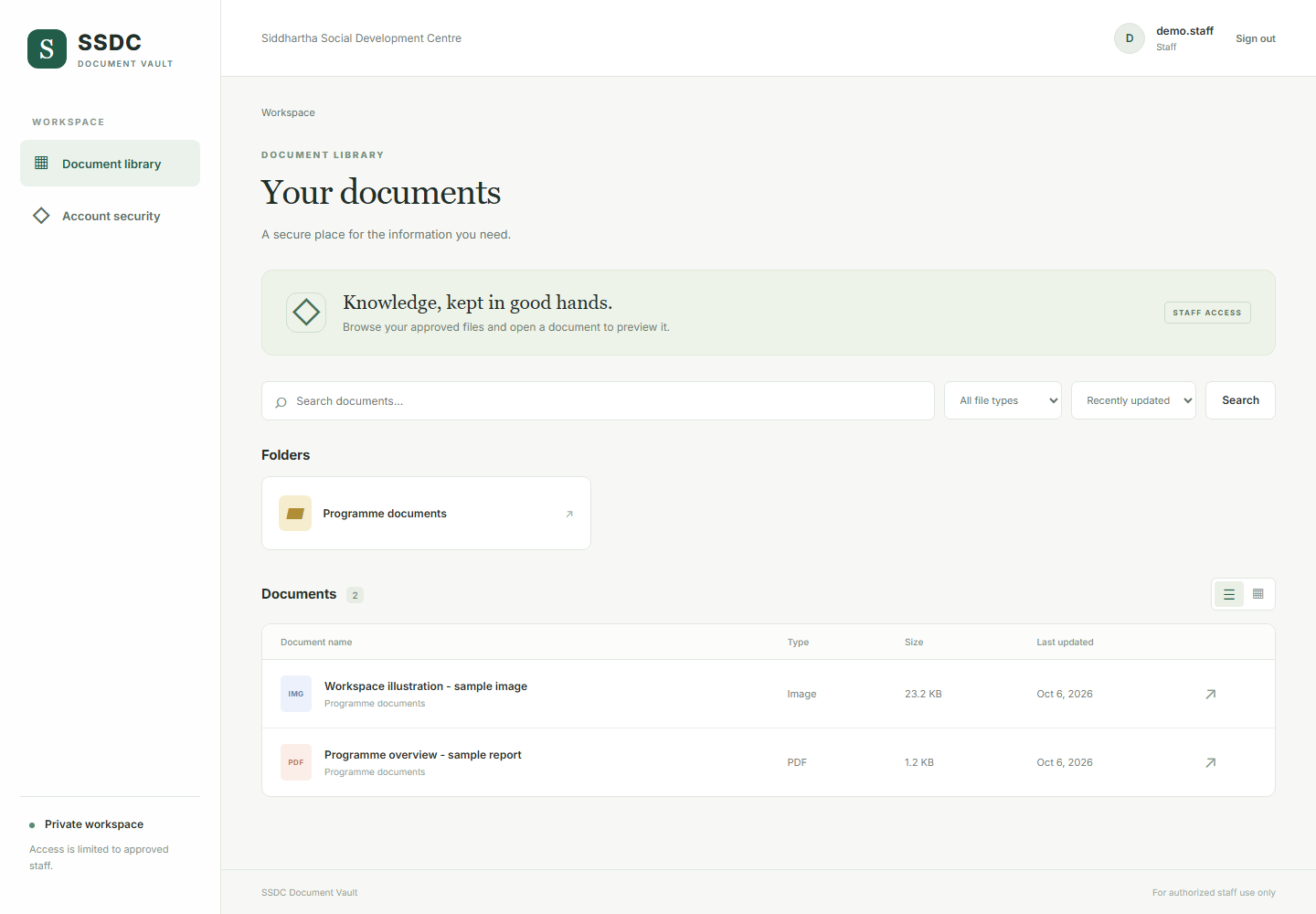Click the documents count badge showing 2
Viewport: 1316px width, 914px height.
click(x=356, y=595)
